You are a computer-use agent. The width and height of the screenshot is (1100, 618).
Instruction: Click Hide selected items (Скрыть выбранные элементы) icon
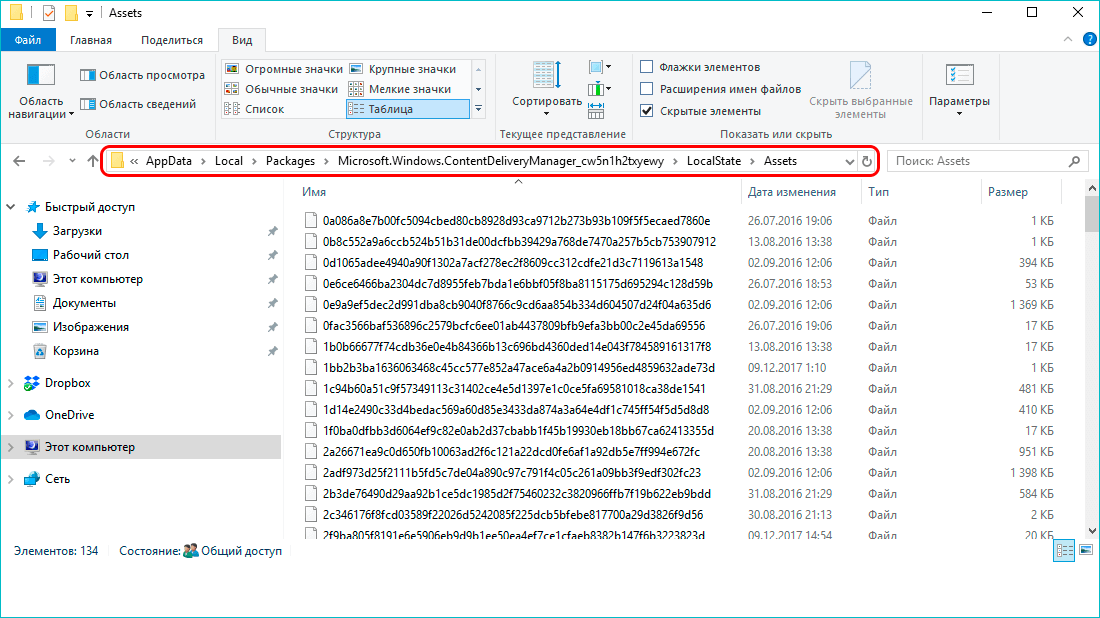click(860, 78)
